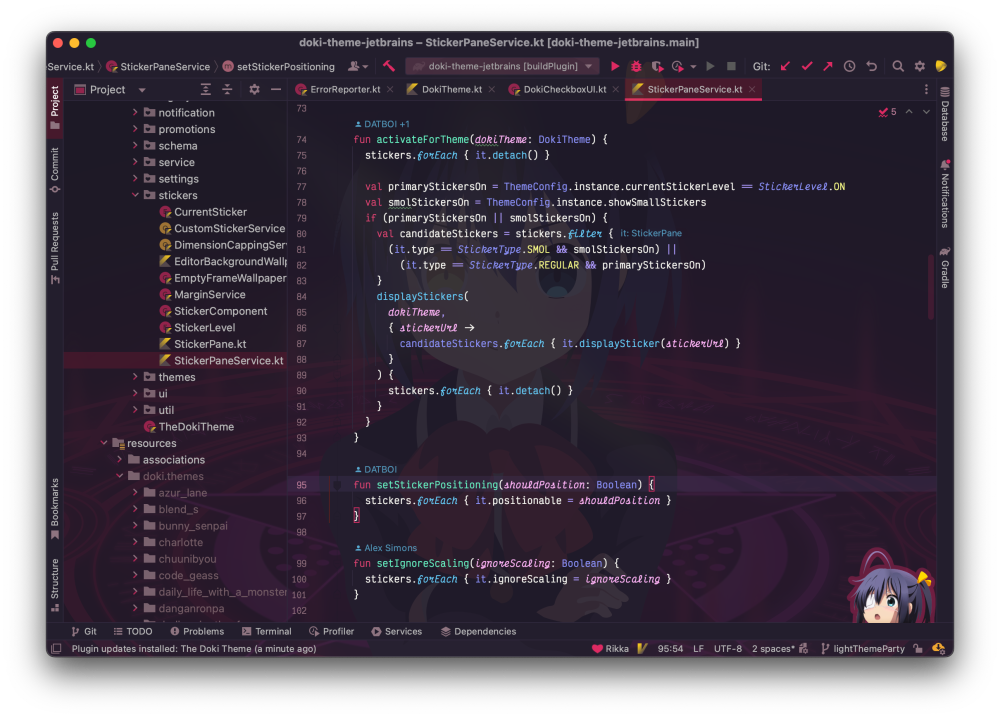Open the Gradle tool window
The height and width of the screenshot is (718, 1000).
tap(945, 267)
